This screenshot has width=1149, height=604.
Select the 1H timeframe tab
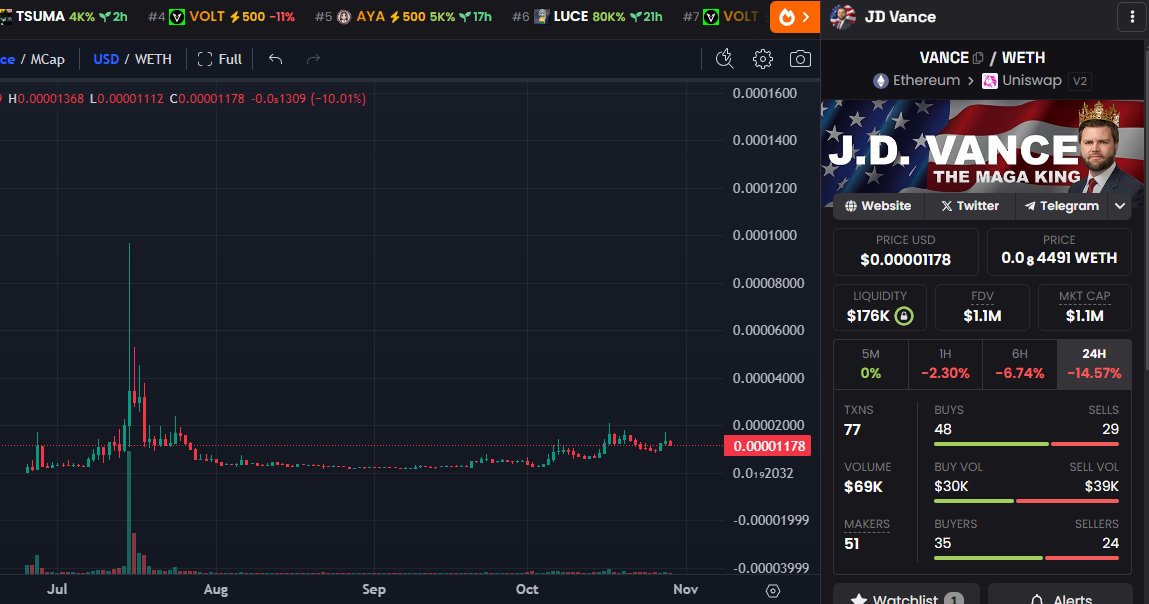point(945,364)
